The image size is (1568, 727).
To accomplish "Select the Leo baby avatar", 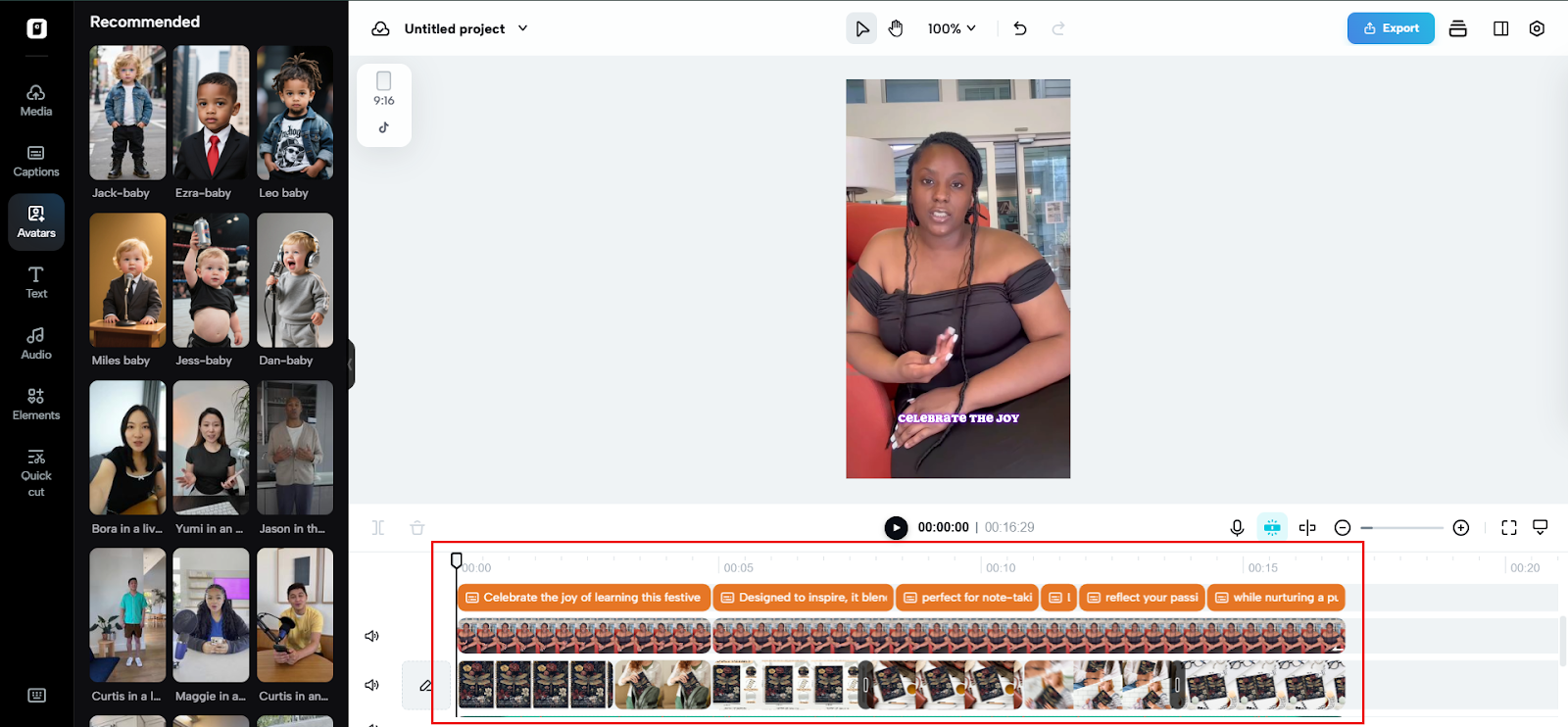I will pos(295,113).
